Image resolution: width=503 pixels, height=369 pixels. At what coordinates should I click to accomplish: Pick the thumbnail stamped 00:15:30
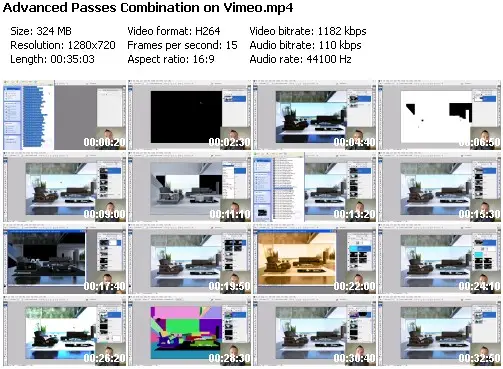tap(439, 187)
